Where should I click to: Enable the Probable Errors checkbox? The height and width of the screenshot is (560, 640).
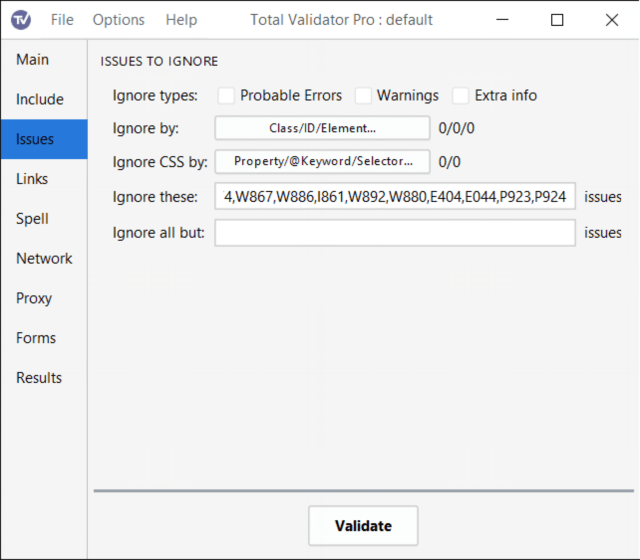coord(227,96)
